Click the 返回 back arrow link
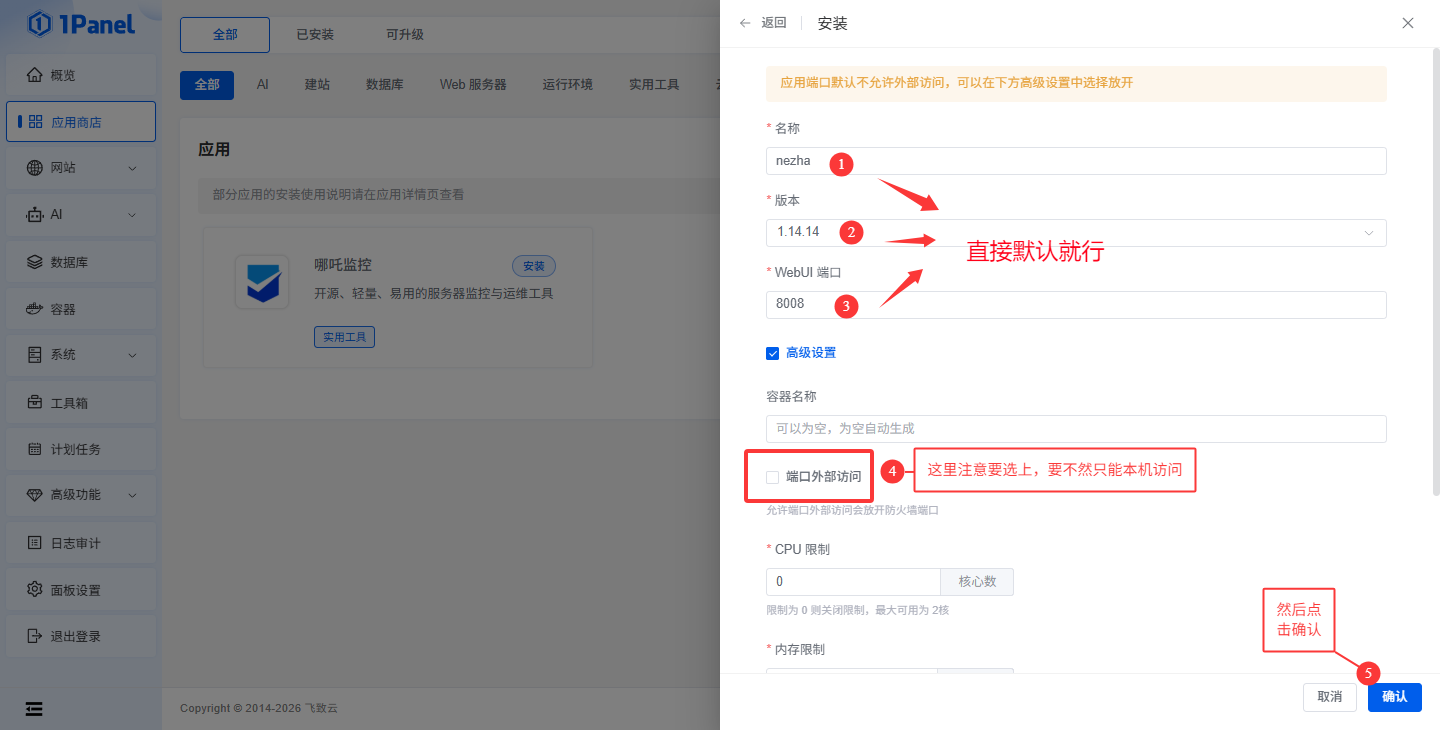Screen dimensions: 1440x730 [763, 23]
